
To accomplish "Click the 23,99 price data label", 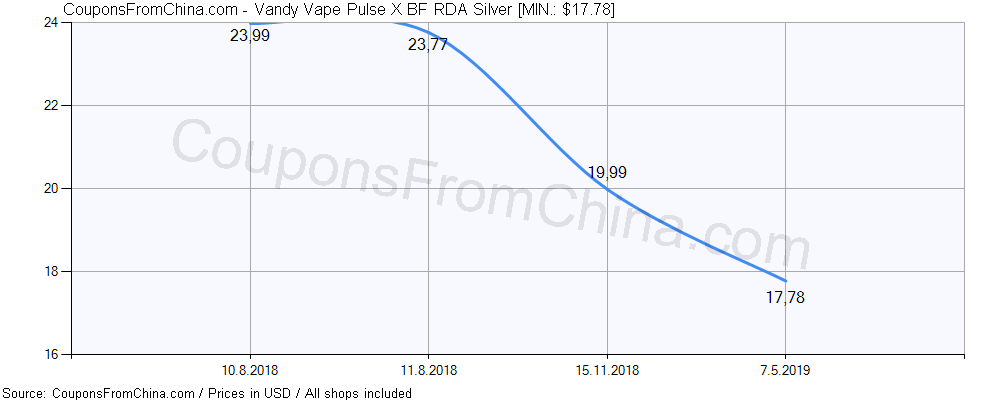I will point(250,36).
